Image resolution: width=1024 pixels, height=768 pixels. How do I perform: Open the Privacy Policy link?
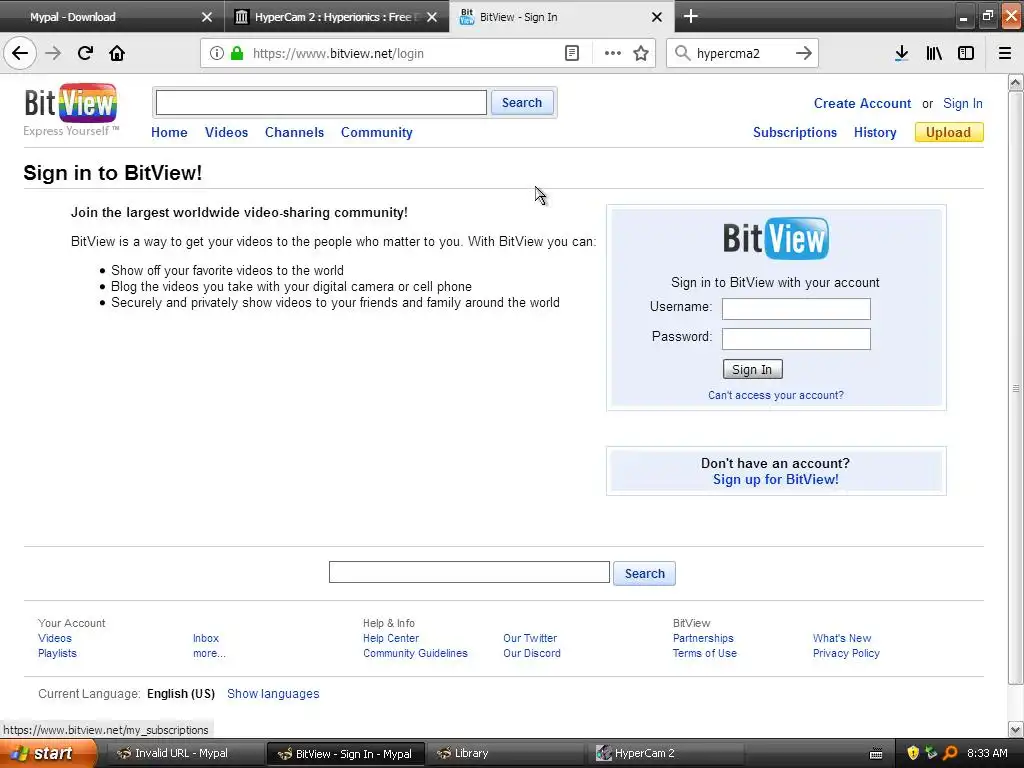tap(846, 653)
